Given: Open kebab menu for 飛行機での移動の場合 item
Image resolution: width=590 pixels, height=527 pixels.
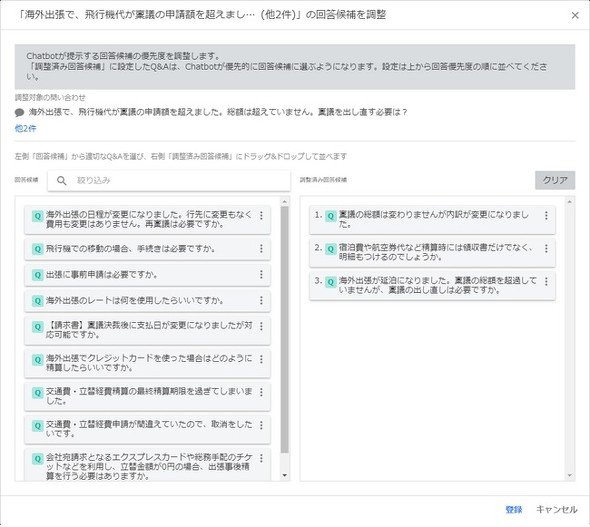Looking at the screenshot, I should pos(261,249).
